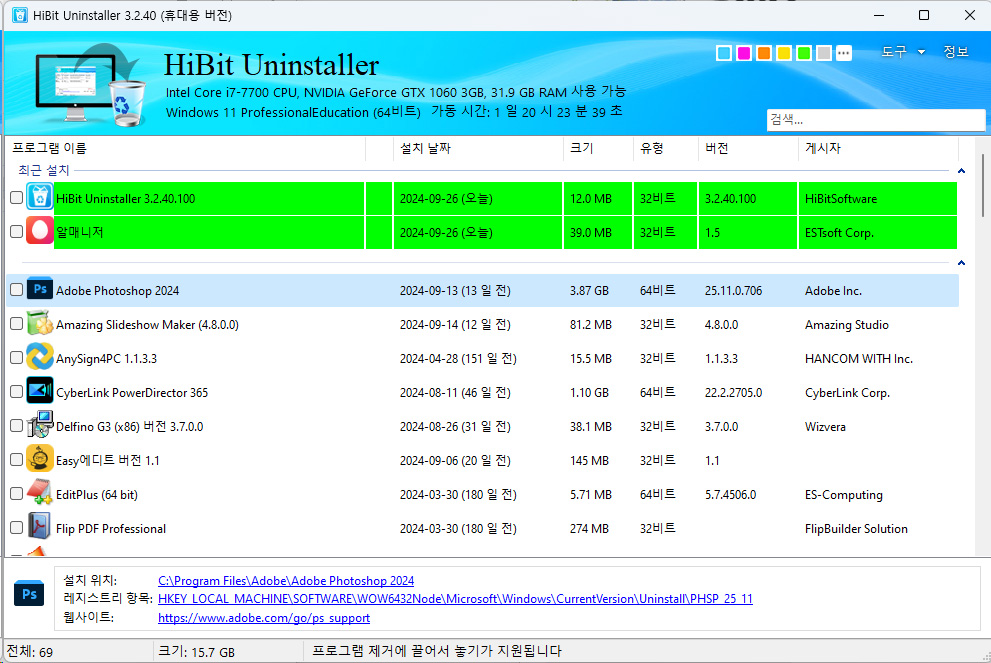The image size is (991, 663).
Task: Click the CyberLink PowerDirector 365 icon
Action: [x=39, y=392]
